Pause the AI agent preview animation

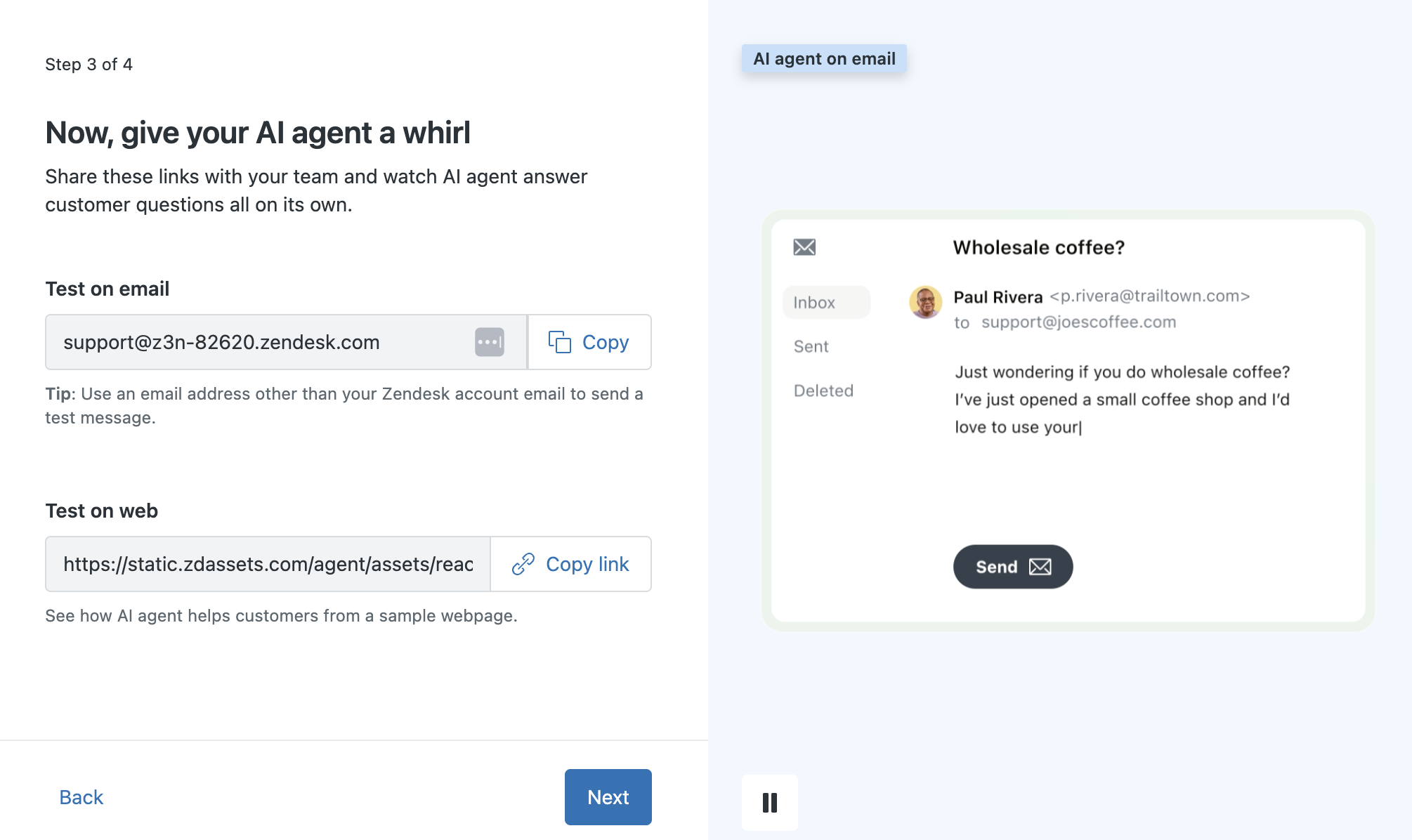point(770,802)
